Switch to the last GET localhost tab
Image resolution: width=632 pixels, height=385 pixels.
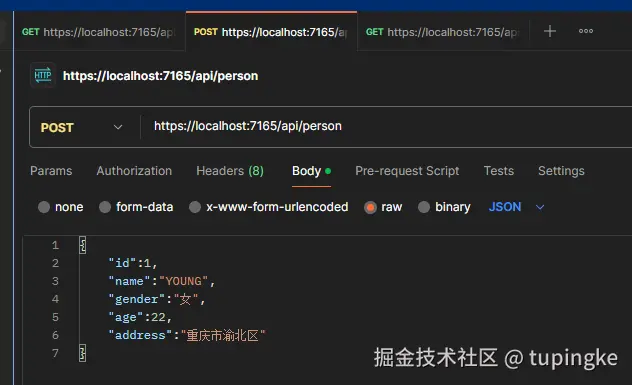[x=443, y=32]
